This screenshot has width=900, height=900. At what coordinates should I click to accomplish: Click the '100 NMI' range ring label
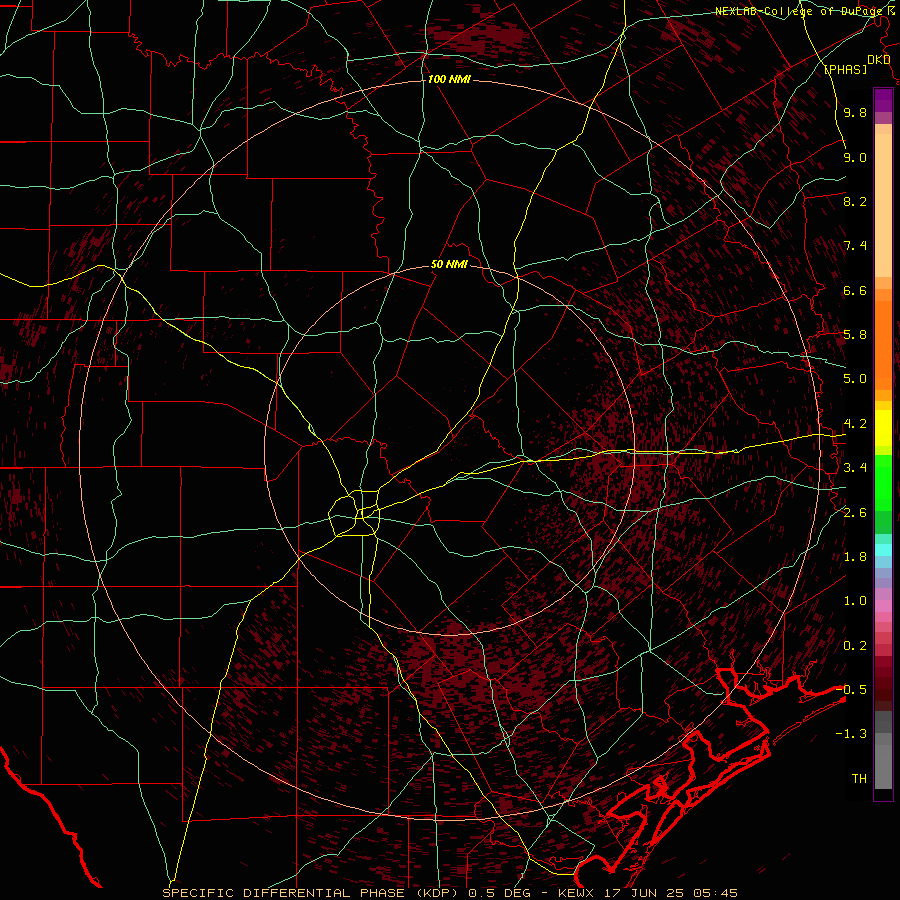point(449,79)
